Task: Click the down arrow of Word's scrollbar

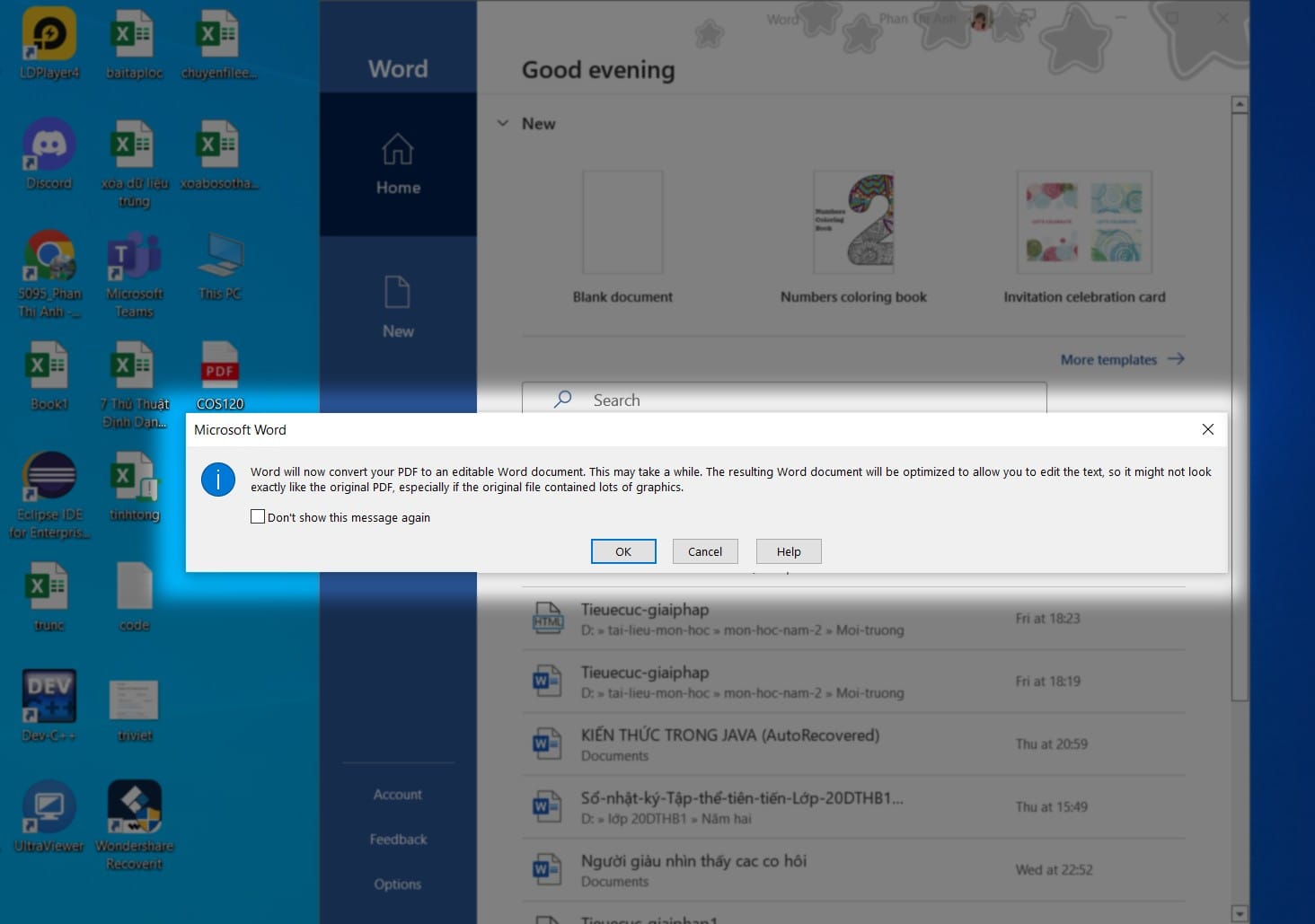Action: click(1240, 914)
